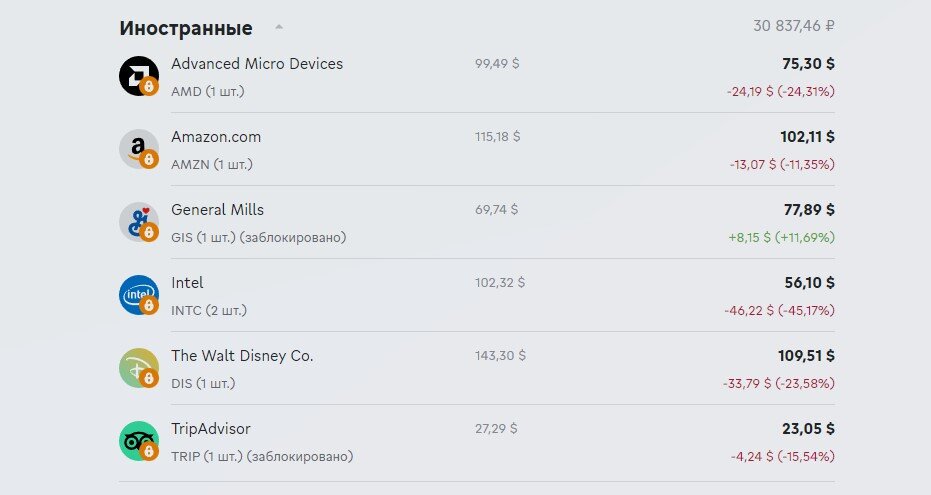Select the TripAdvisor stock entry
This screenshot has height=495, width=931.
477,442
